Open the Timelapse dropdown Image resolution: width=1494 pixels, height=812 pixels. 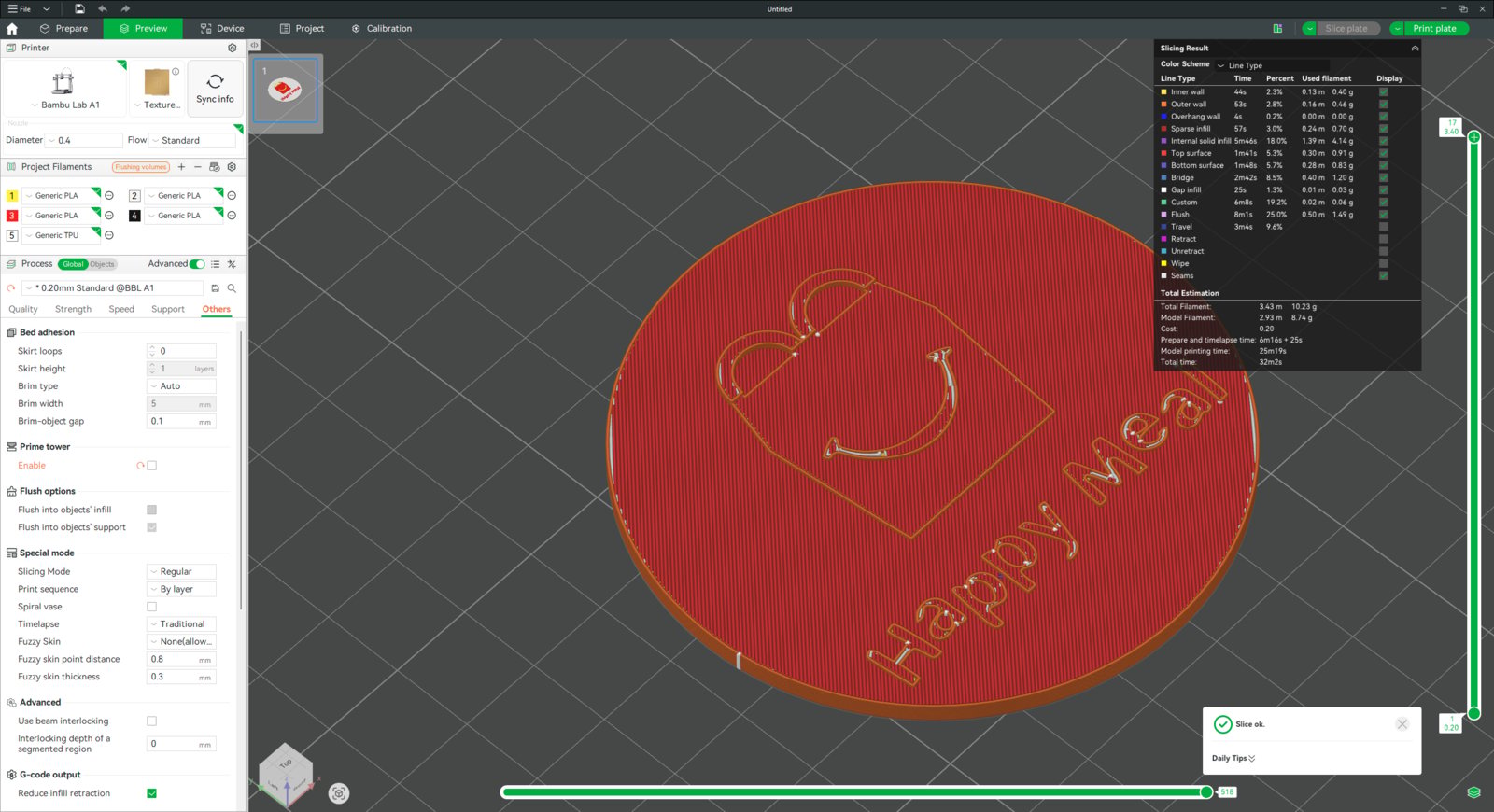[181, 624]
